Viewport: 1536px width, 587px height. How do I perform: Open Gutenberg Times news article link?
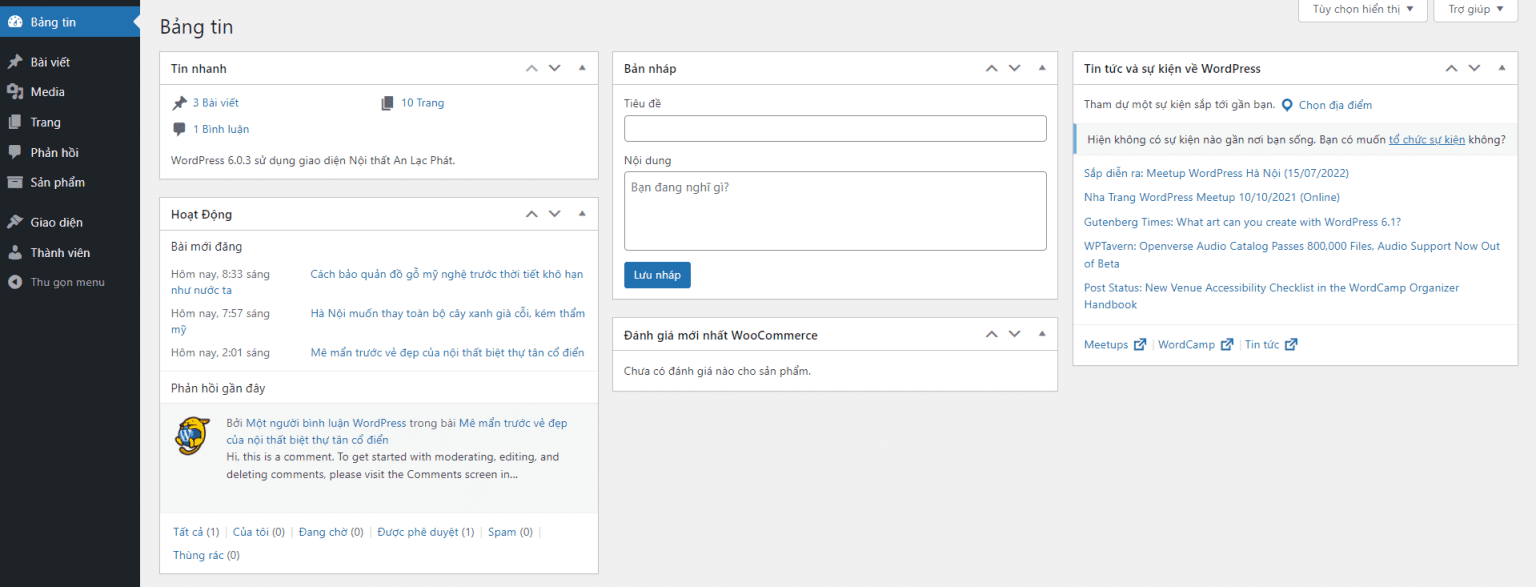[x=1243, y=222]
